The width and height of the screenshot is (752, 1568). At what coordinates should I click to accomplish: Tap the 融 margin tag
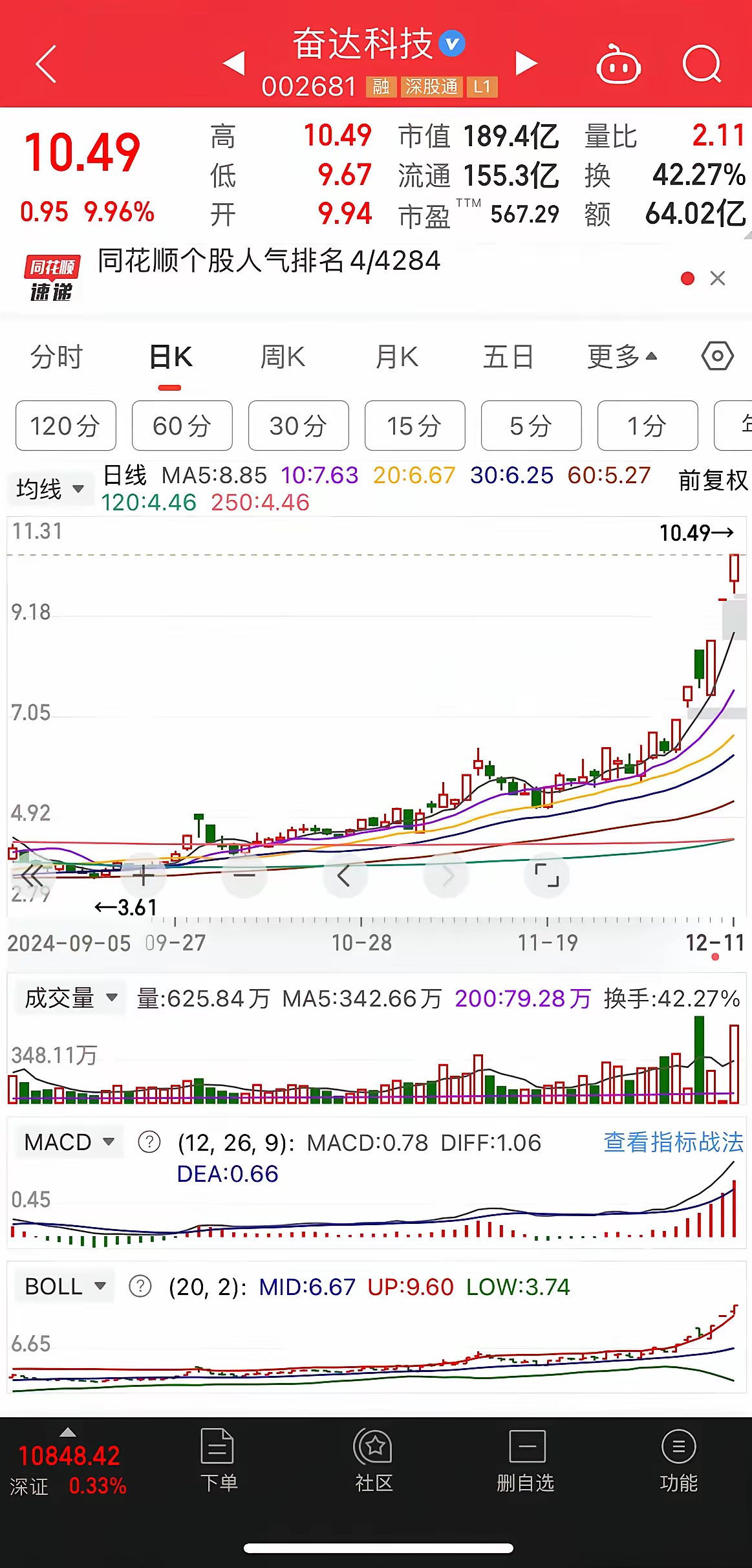381,87
